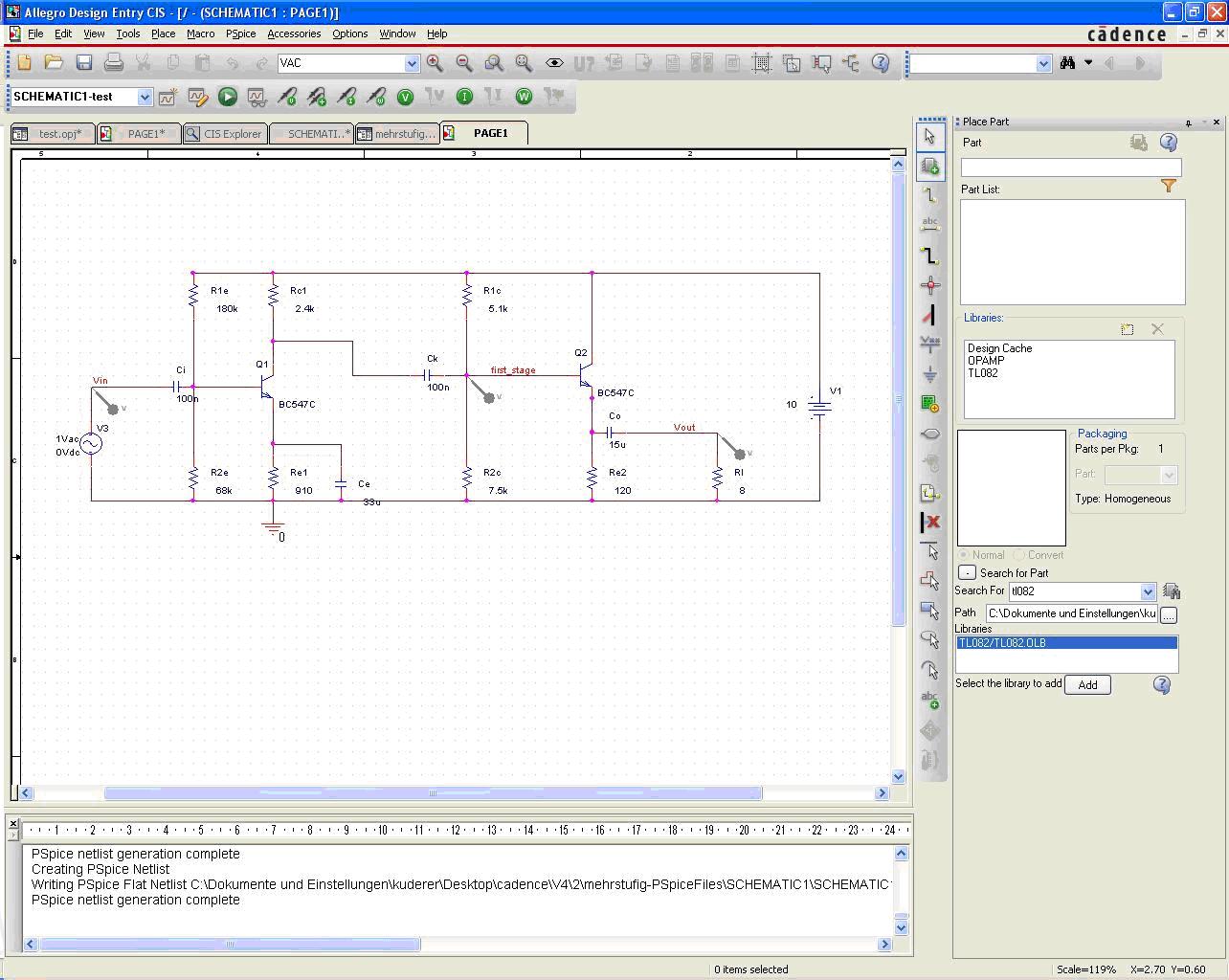Toggle the eye visibility icon in toolbar
This screenshot has width=1229, height=980.
554,63
